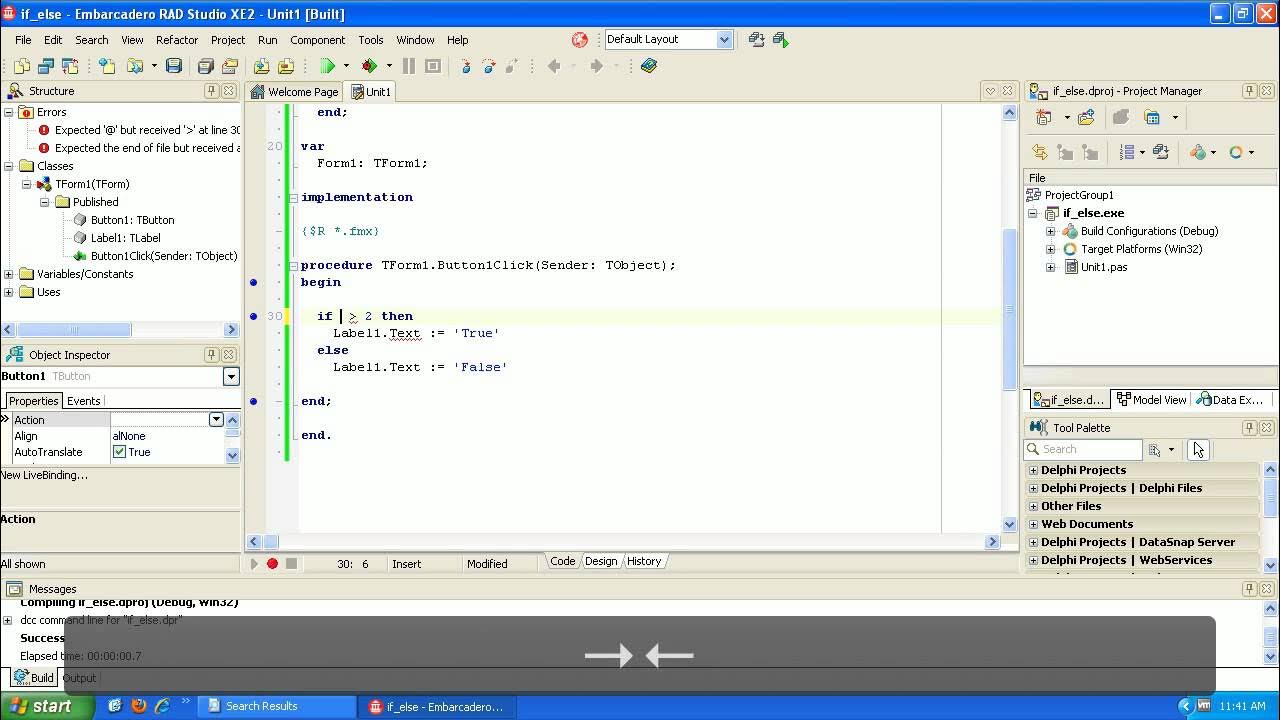This screenshot has width=1280, height=720.
Task: Toggle the AutoTranslate True checkbox
Action: 119,452
